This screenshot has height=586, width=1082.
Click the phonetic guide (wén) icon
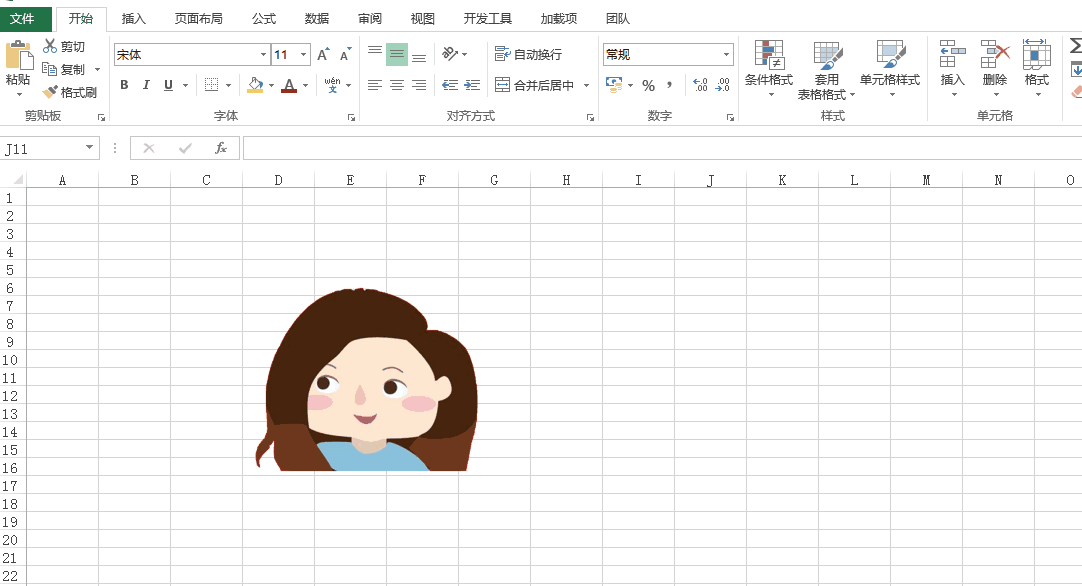click(x=333, y=85)
